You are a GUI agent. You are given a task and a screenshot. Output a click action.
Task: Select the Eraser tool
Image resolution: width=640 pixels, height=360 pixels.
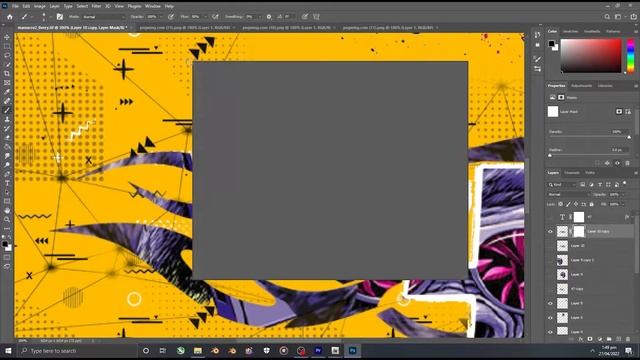click(x=7, y=138)
